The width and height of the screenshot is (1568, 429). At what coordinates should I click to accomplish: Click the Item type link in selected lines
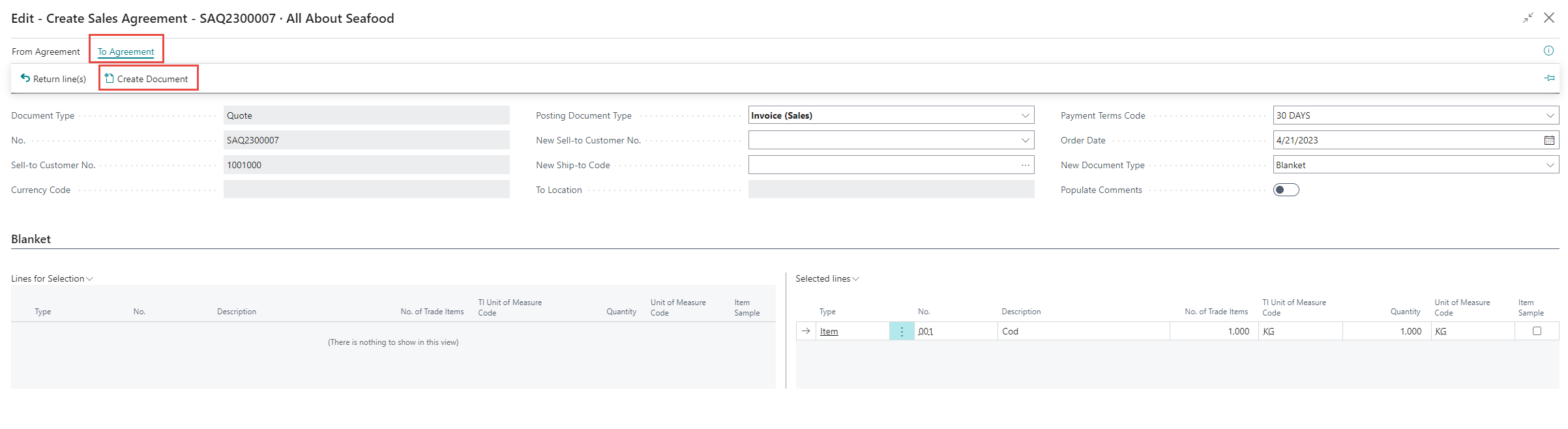pyautogui.click(x=829, y=331)
